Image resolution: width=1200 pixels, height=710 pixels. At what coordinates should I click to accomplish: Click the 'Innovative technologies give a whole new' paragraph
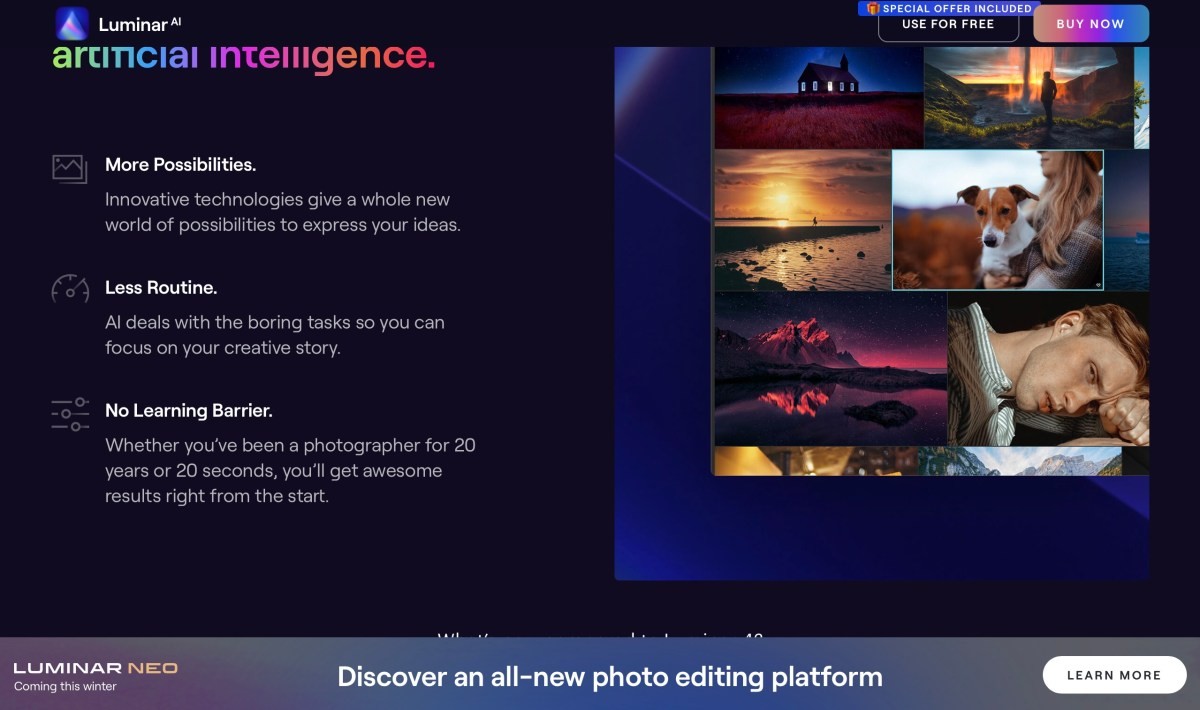coord(283,212)
